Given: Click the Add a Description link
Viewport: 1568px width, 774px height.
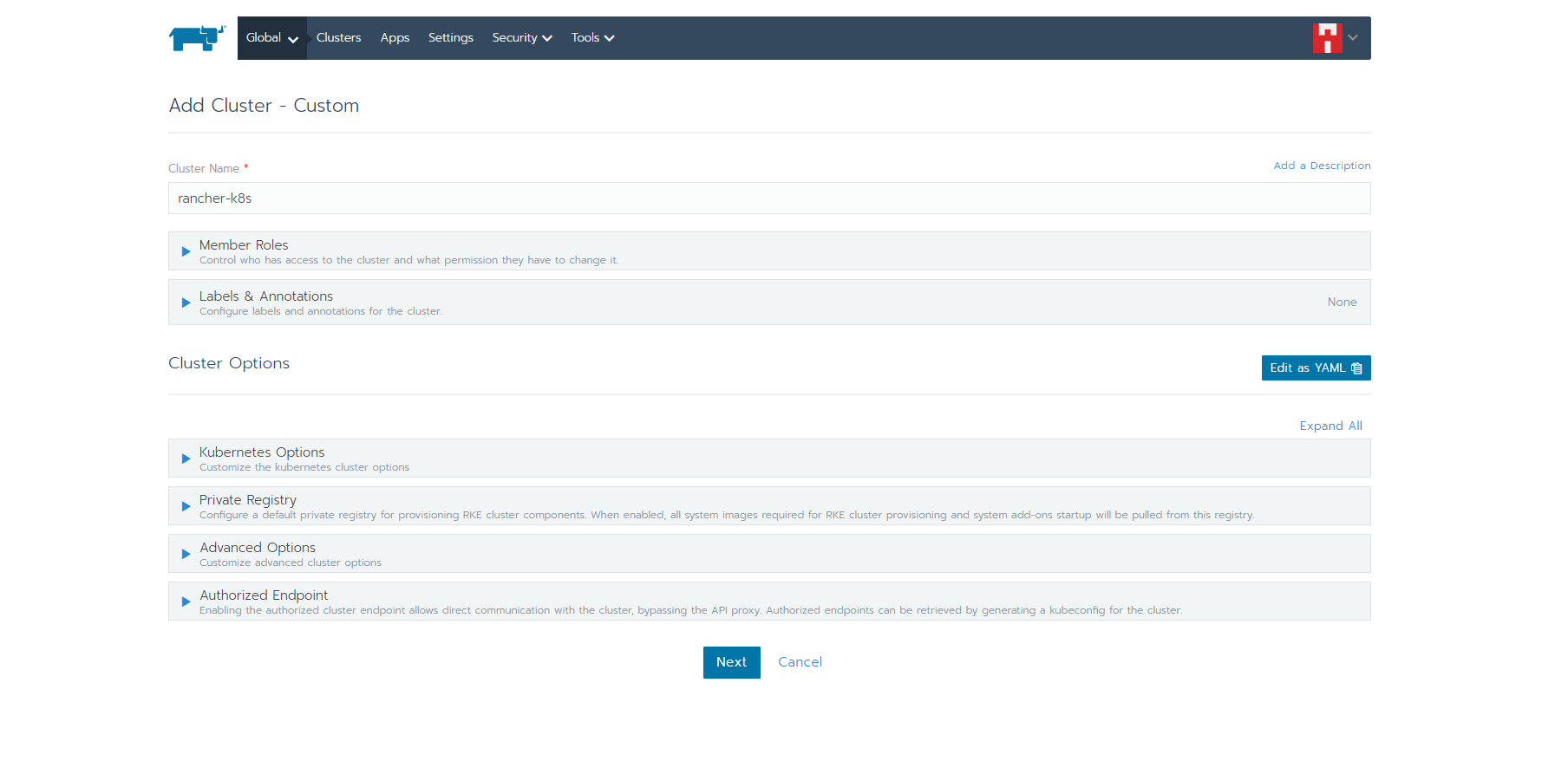Looking at the screenshot, I should click(1322, 166).
